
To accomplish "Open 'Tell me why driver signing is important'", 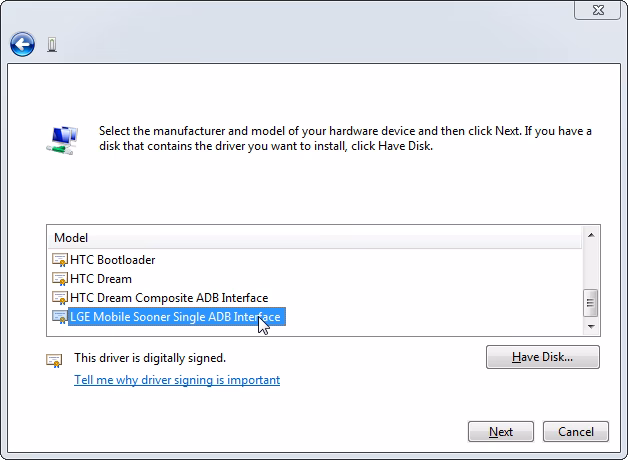I will 177,380.
